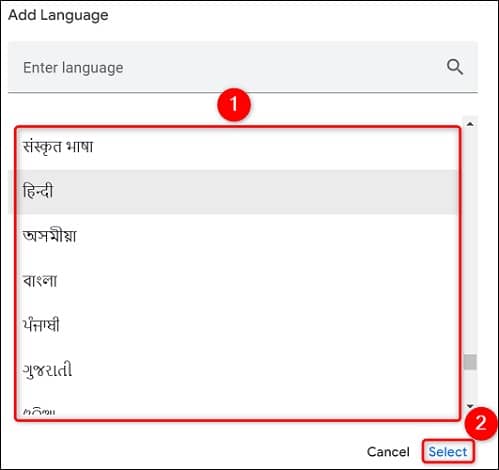This screenshot has height=470, width=499.
Task: Click the scrollbar up arrow
Action: (x=470, y=124)
